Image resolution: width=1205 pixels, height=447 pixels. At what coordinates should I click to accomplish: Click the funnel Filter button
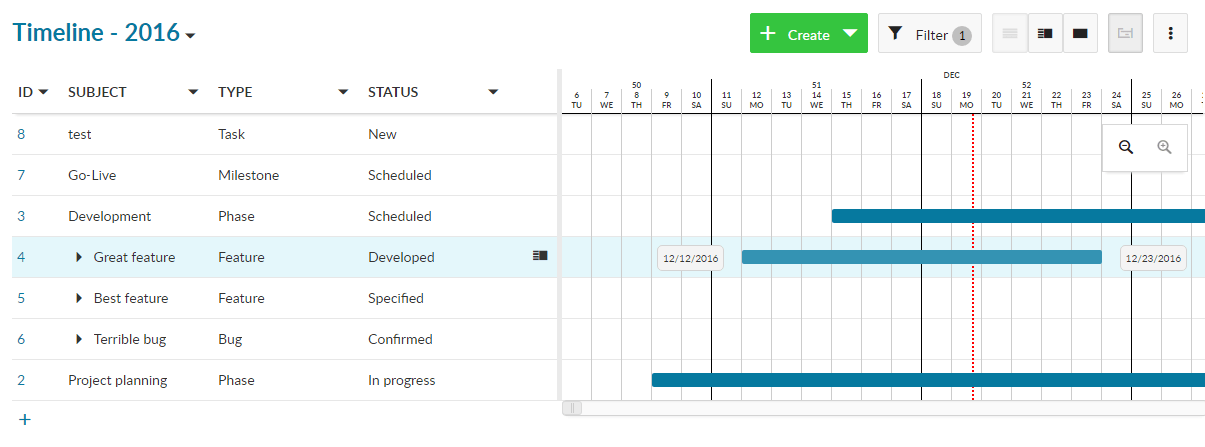tap(929, 34)
